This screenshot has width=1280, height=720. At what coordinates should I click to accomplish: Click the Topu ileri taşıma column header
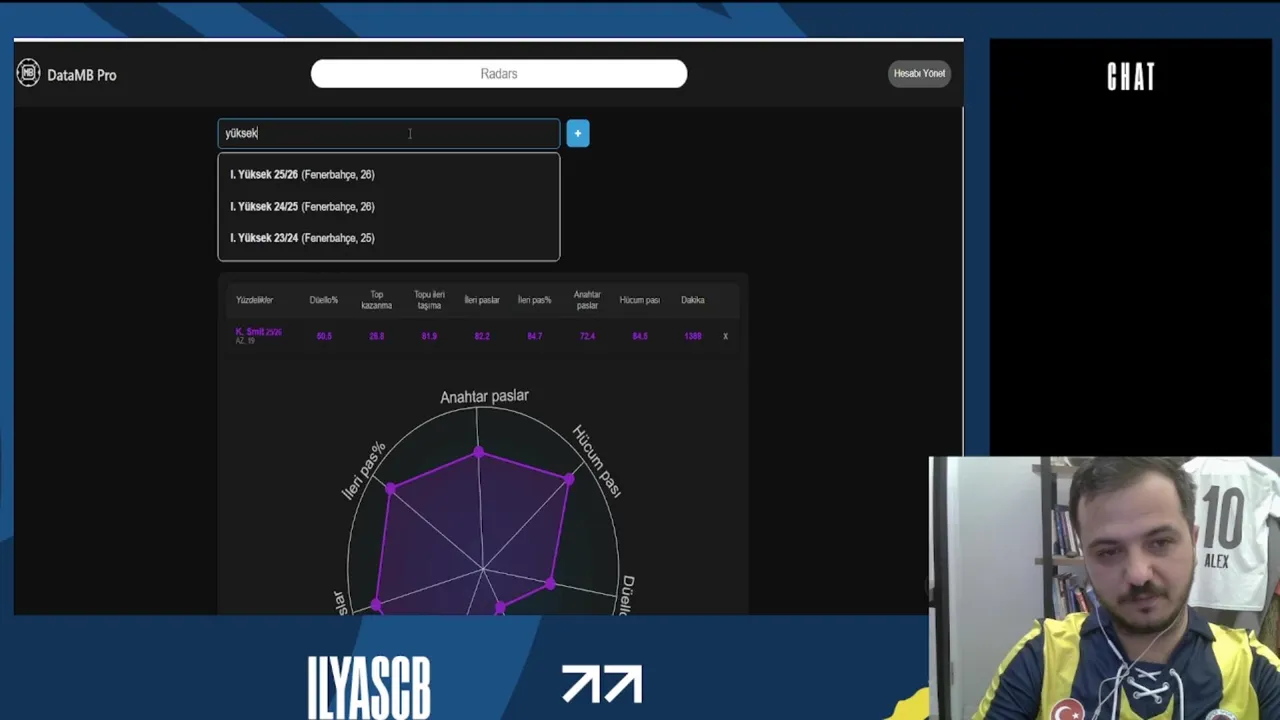tap(429, 300)
